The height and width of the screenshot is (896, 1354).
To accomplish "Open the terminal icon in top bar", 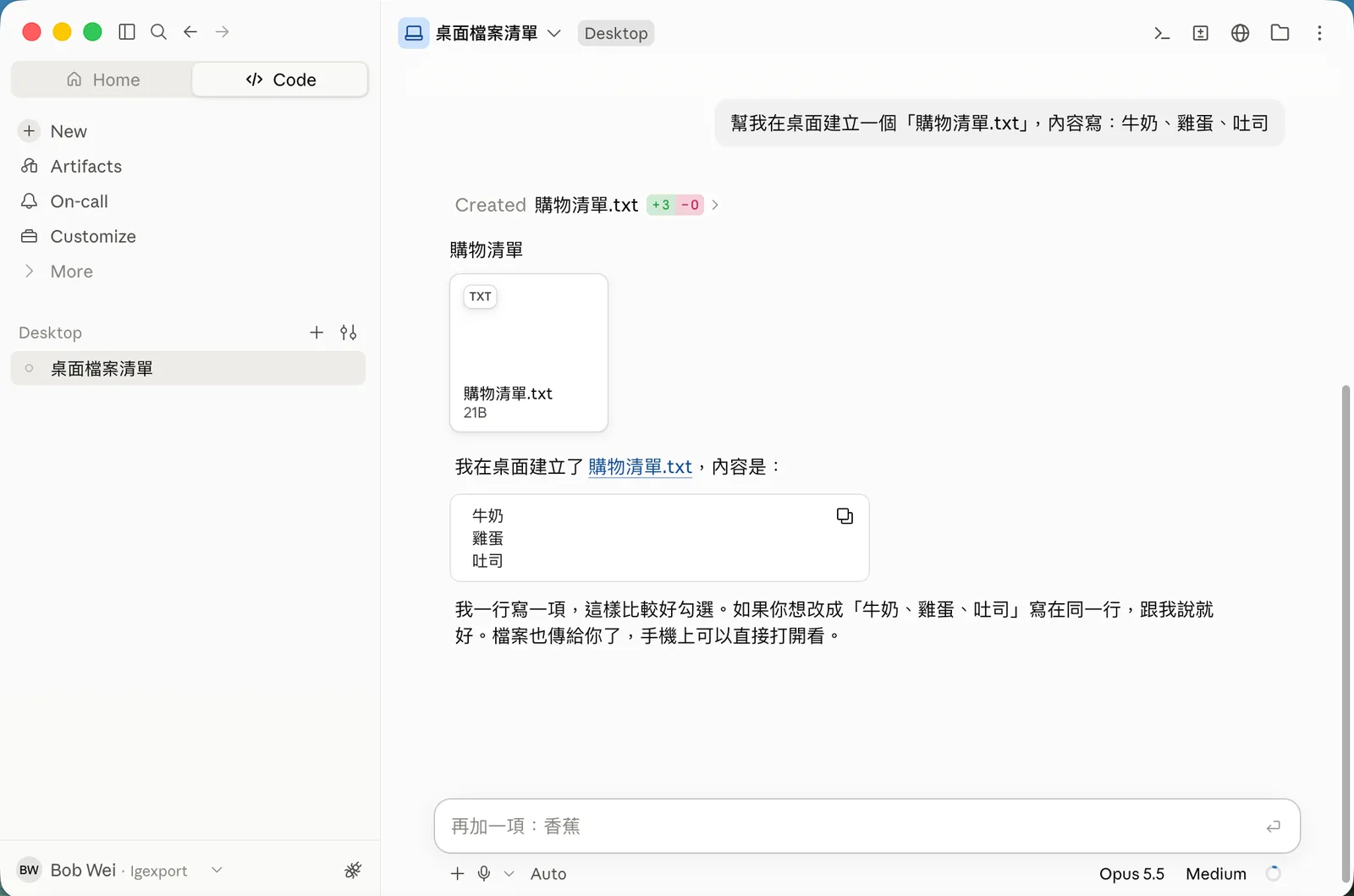I will (1162, 33).
